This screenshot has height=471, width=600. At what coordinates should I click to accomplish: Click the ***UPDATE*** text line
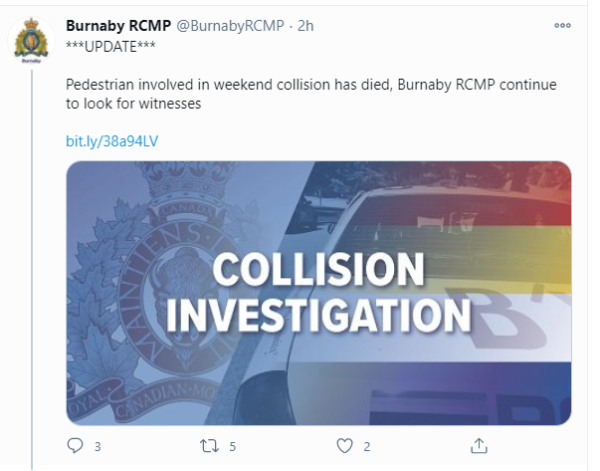click(x=108, y=46)
